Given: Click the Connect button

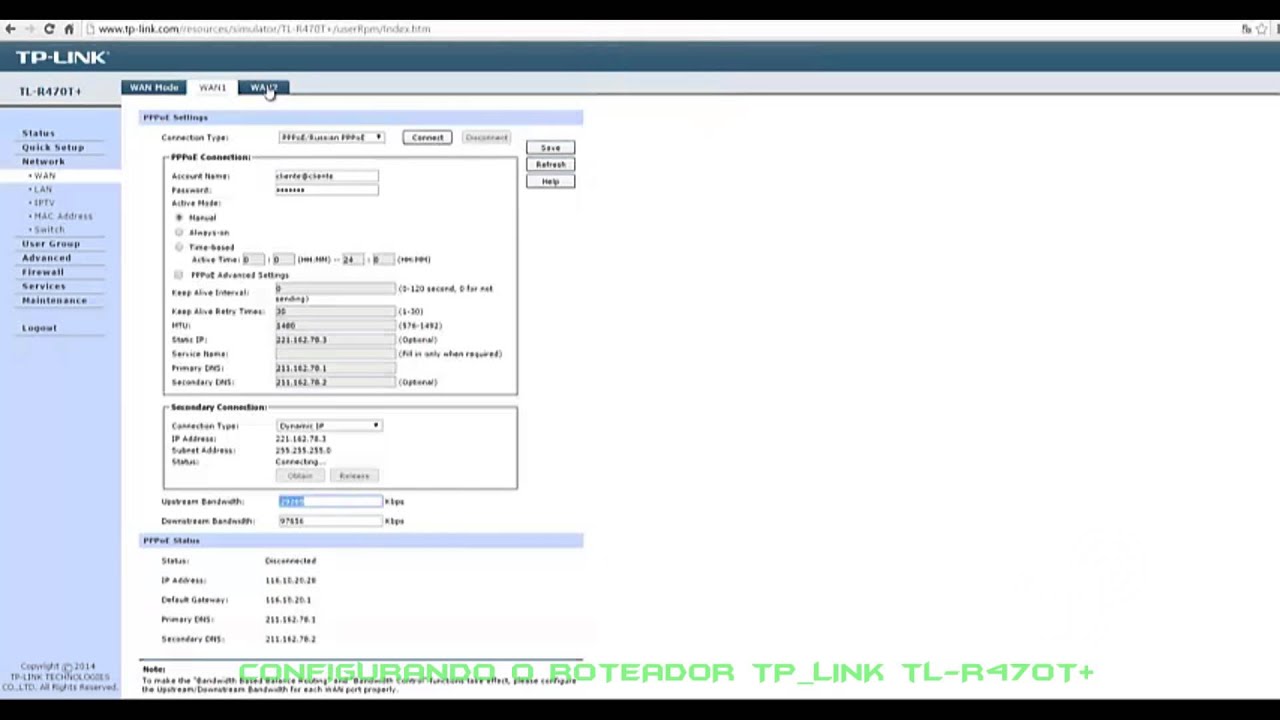Looking at the screenshot, I should click(427, 137).
